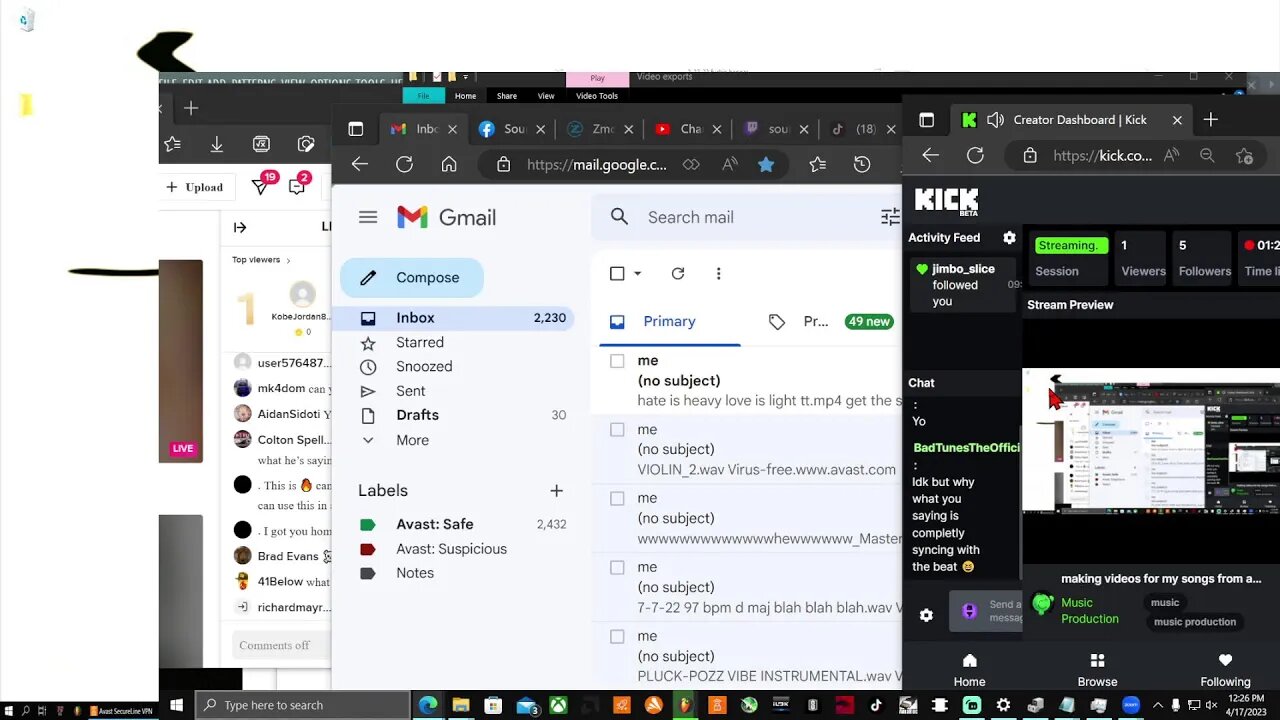Select the 'music production' tag on Kick
Image resolution: width=1280 pixels, height=720 pixels.
click(1195, 622)
